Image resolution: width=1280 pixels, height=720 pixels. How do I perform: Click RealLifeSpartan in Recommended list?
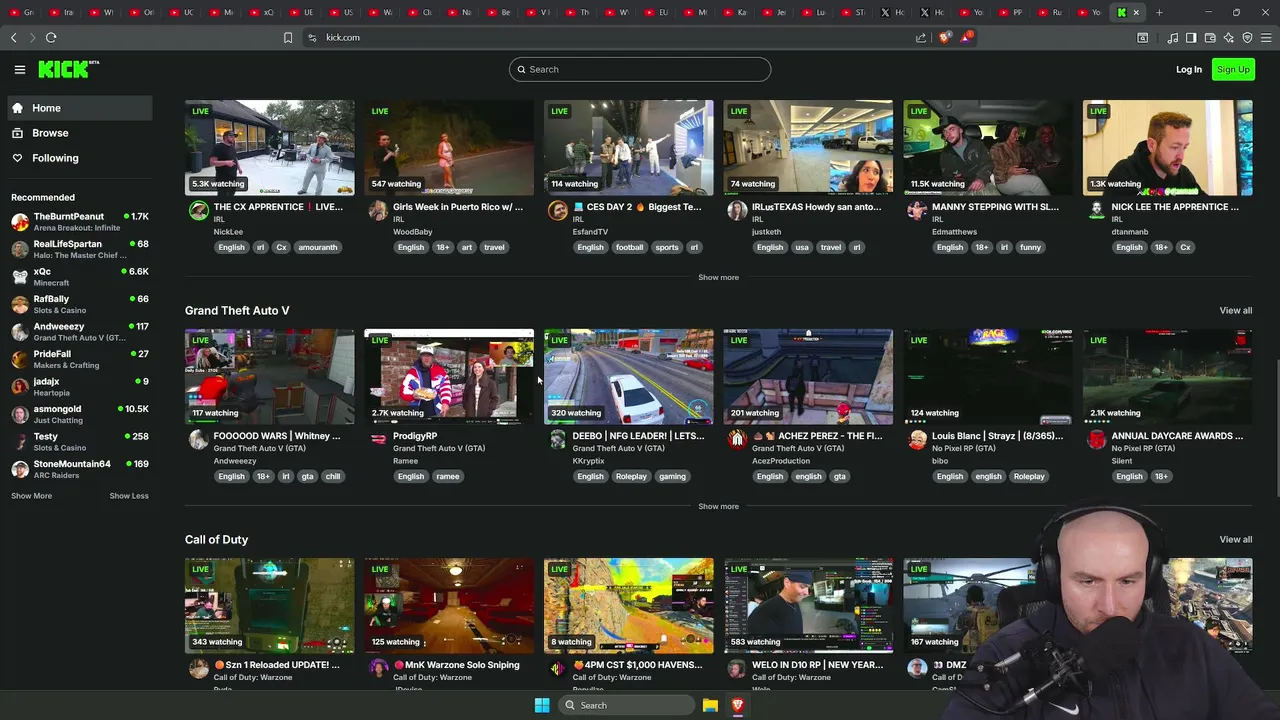click(x=80, y=249)
